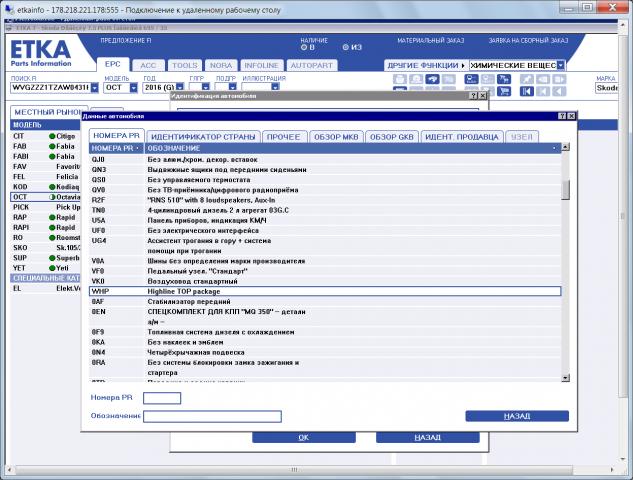Open the МОДЕЛЬ dropdown showing OCT
Image resolution: width=633 pixels, height=480 pixels.
click(x=133, y=88)
